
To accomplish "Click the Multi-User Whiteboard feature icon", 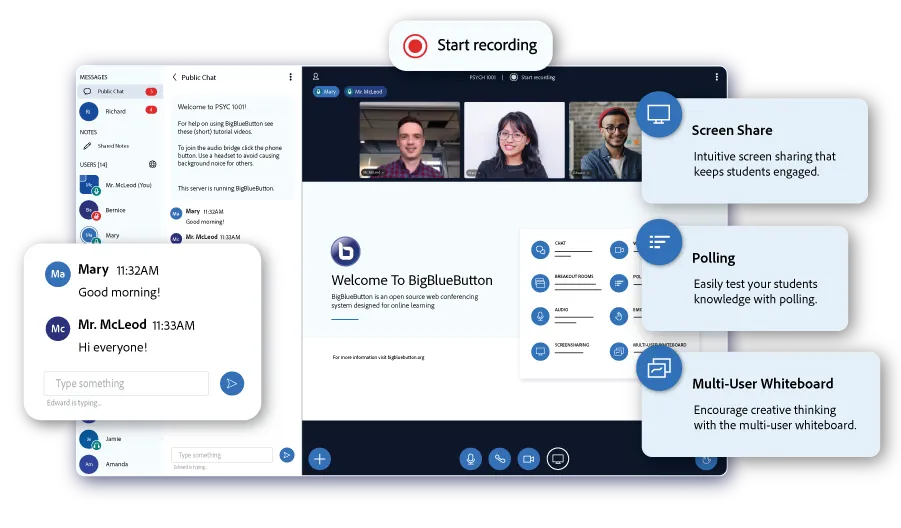I will click(659, 368).
